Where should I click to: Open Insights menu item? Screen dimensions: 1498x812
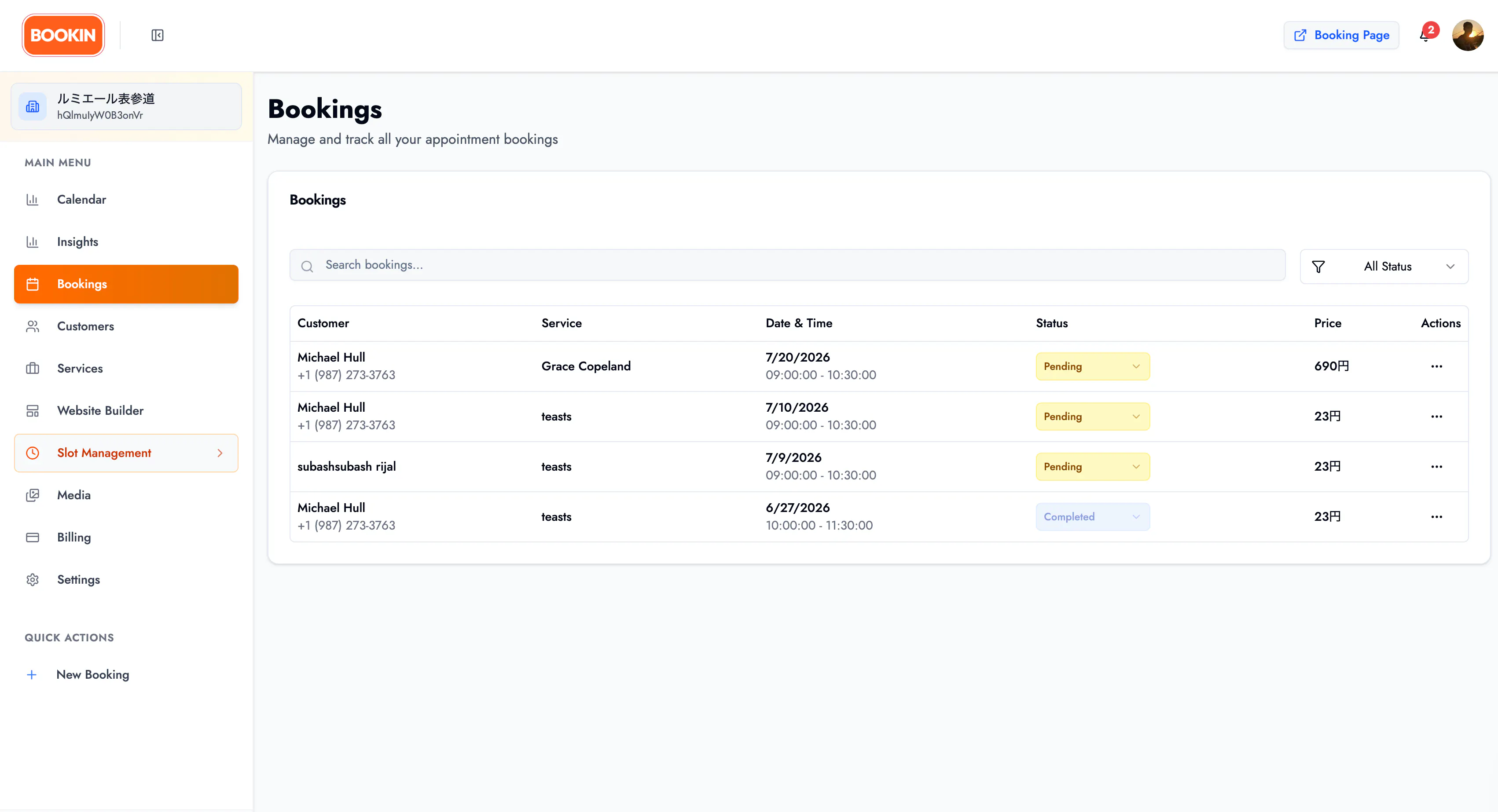point(126,242)
